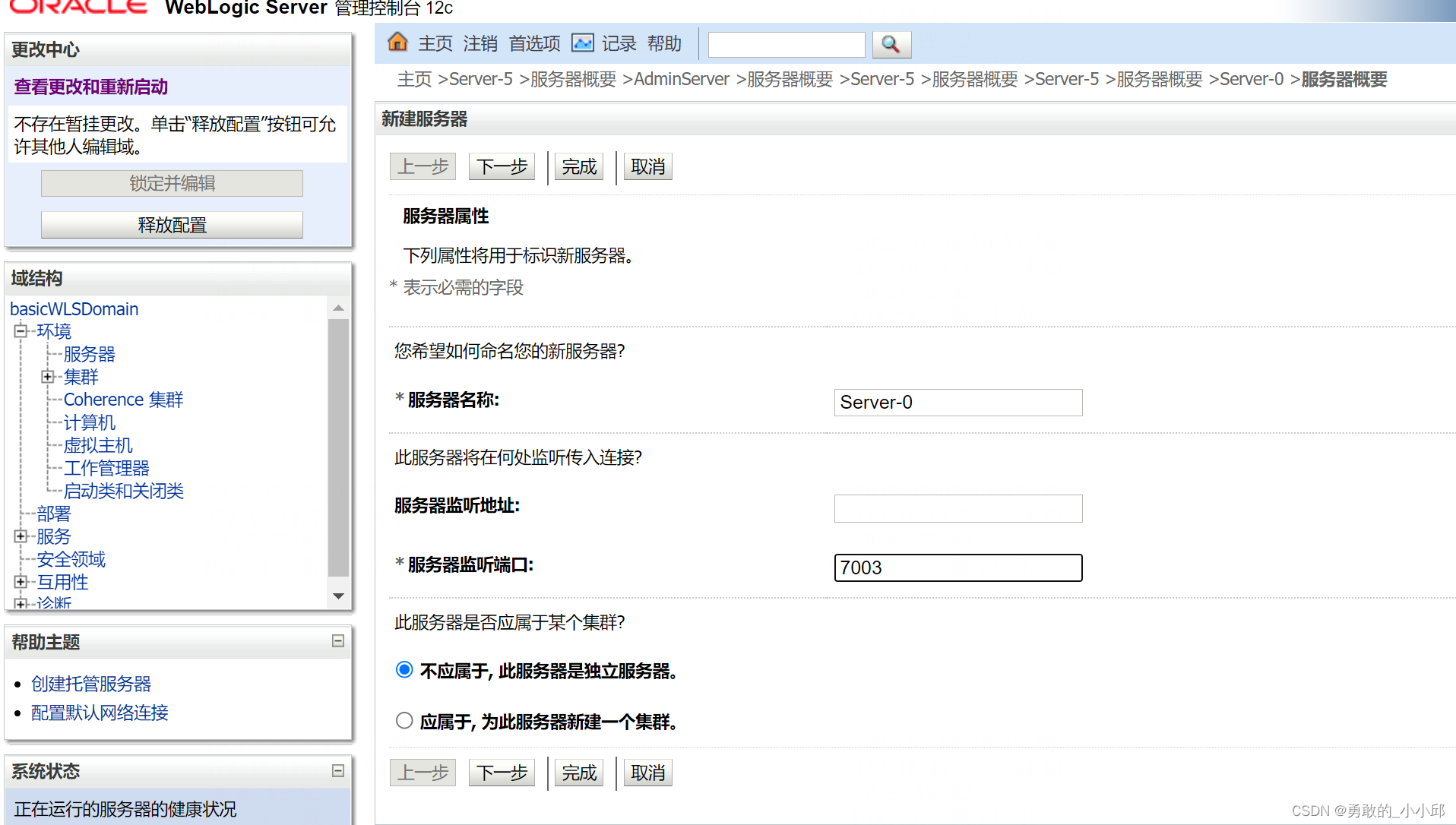Open 创建托管服务器 help link
Image resolution: width=1456 pixels, height=825 pixels.
point(91,684)
